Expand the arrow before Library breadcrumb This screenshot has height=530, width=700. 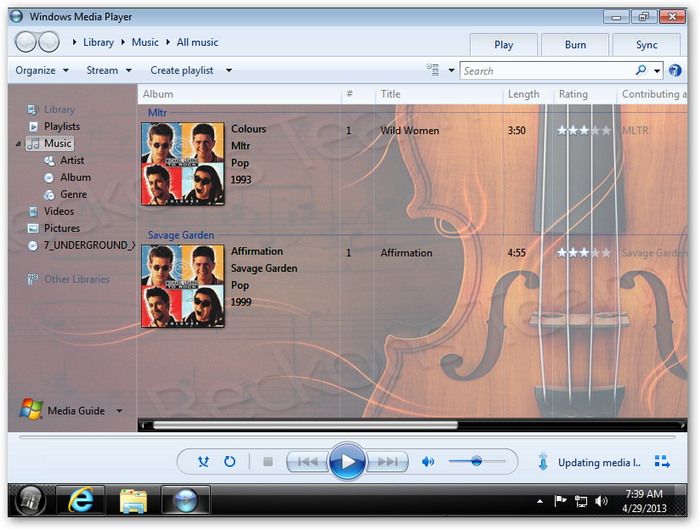pos(75,42)
